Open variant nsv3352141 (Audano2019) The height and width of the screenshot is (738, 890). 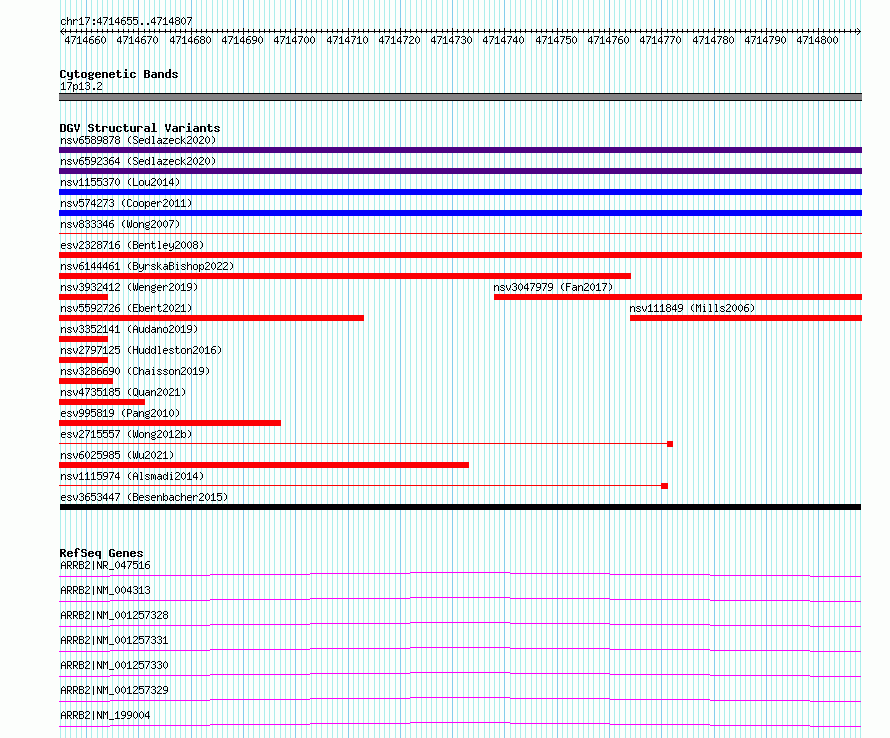(x=129, y=329)
